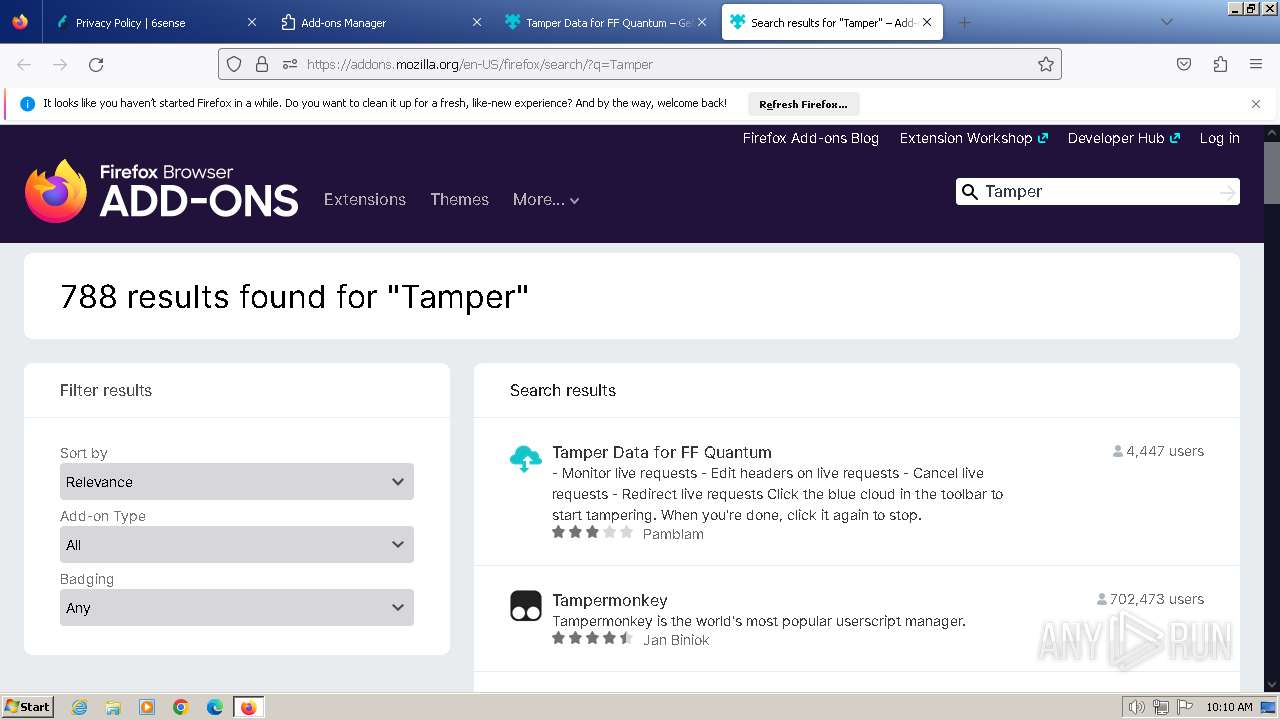Expand the Add-on Type dropdown
The width and height of the screenshot is (1280, 720).
click(237, 545)
